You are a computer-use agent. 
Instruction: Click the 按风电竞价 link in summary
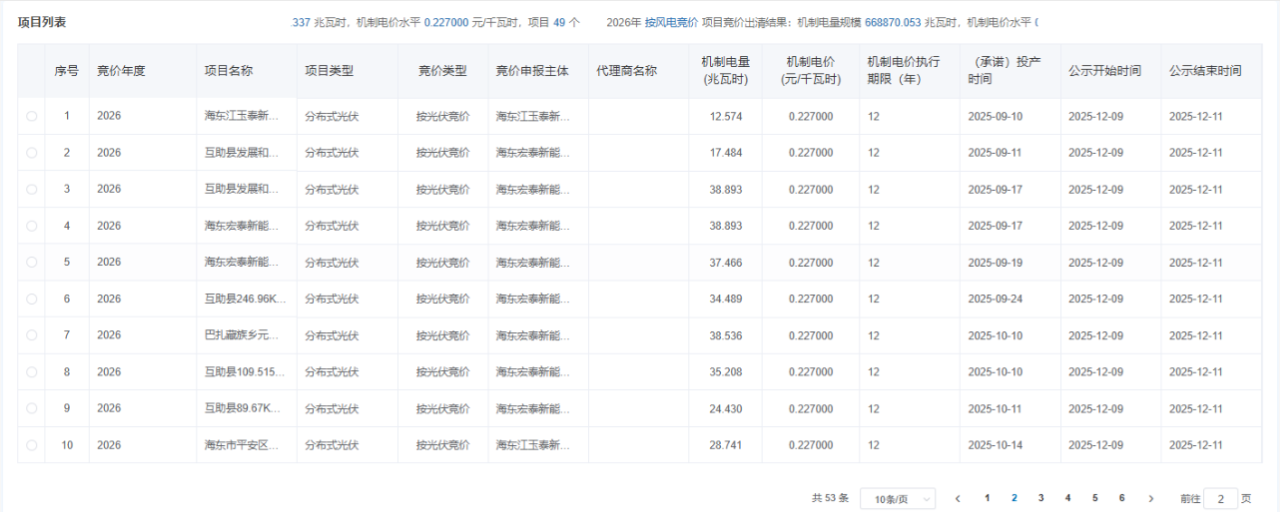click(x=671, y=22)
